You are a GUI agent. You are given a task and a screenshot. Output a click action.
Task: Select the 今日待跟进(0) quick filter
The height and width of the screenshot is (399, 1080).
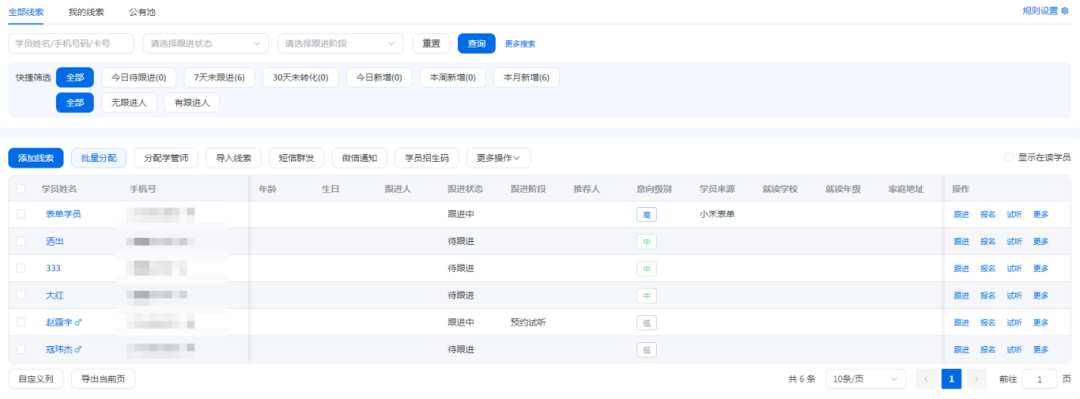pos(138,77)
